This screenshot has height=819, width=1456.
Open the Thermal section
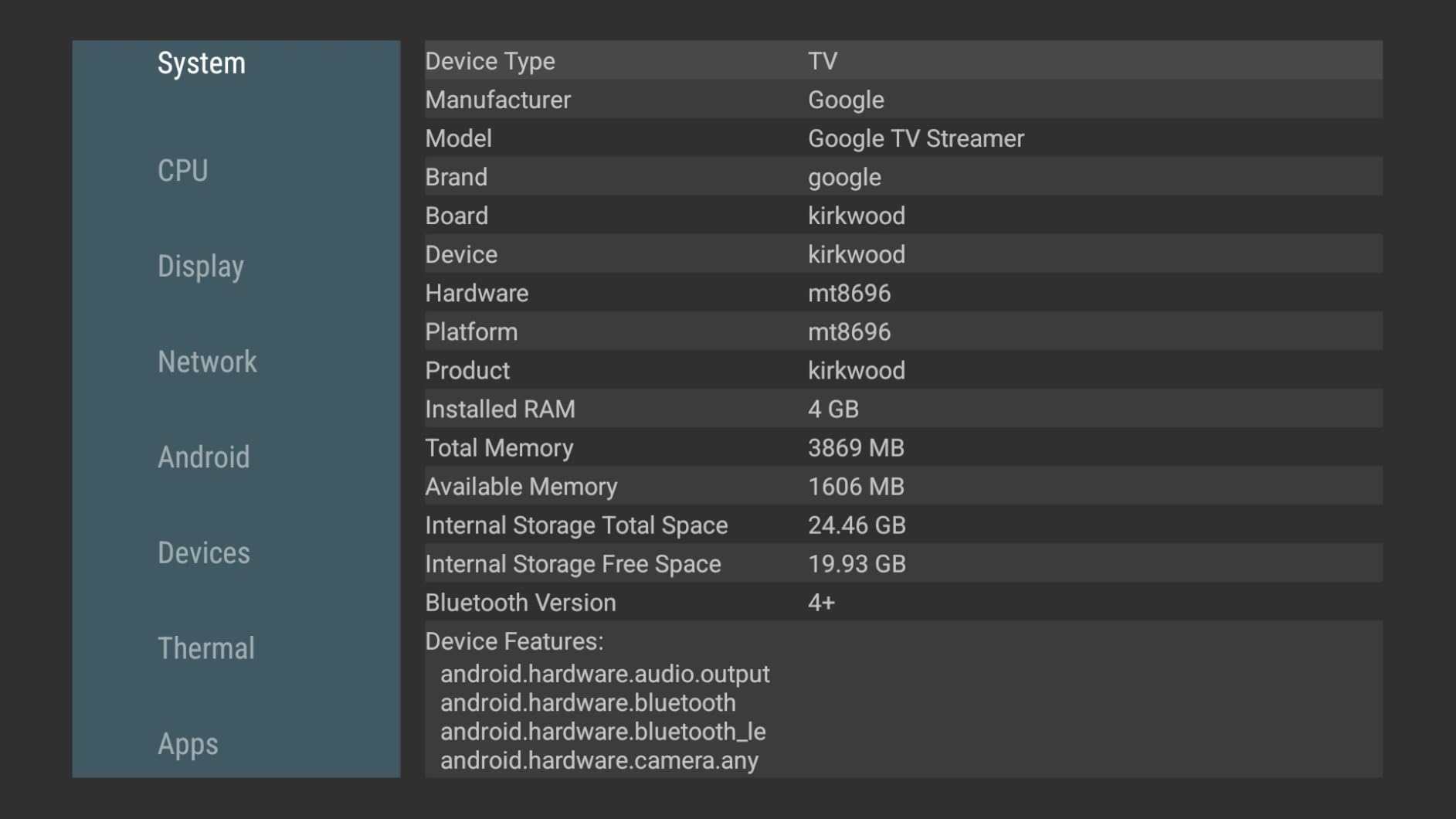pyautogui.click(x=205, y=647)
